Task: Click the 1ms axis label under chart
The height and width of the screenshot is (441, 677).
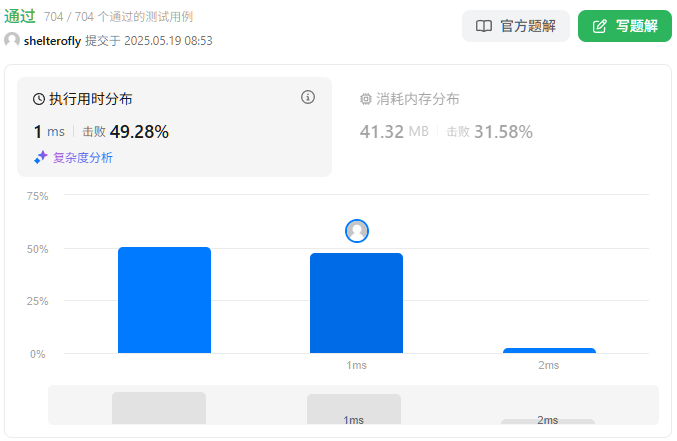Action: (356, 365)
